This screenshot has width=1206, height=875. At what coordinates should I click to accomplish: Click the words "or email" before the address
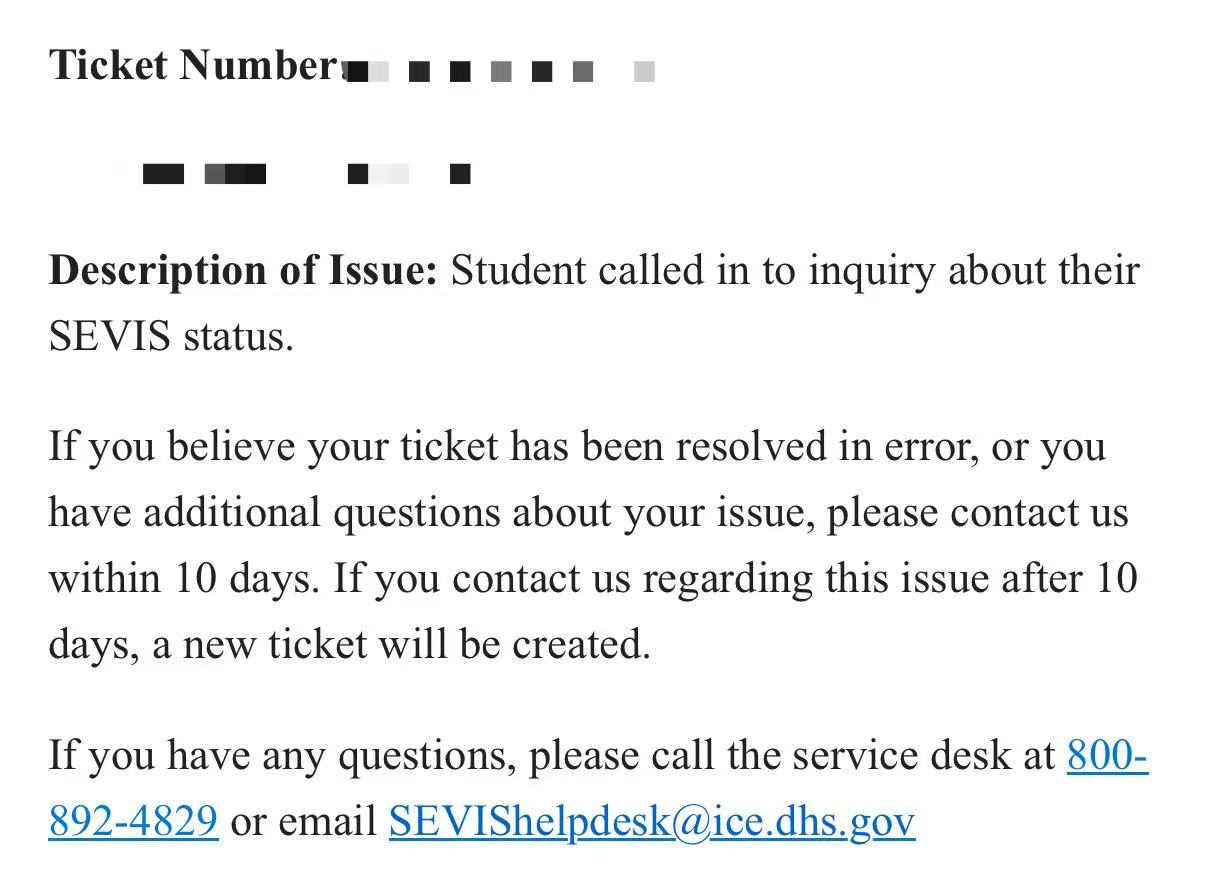[303, 821]
